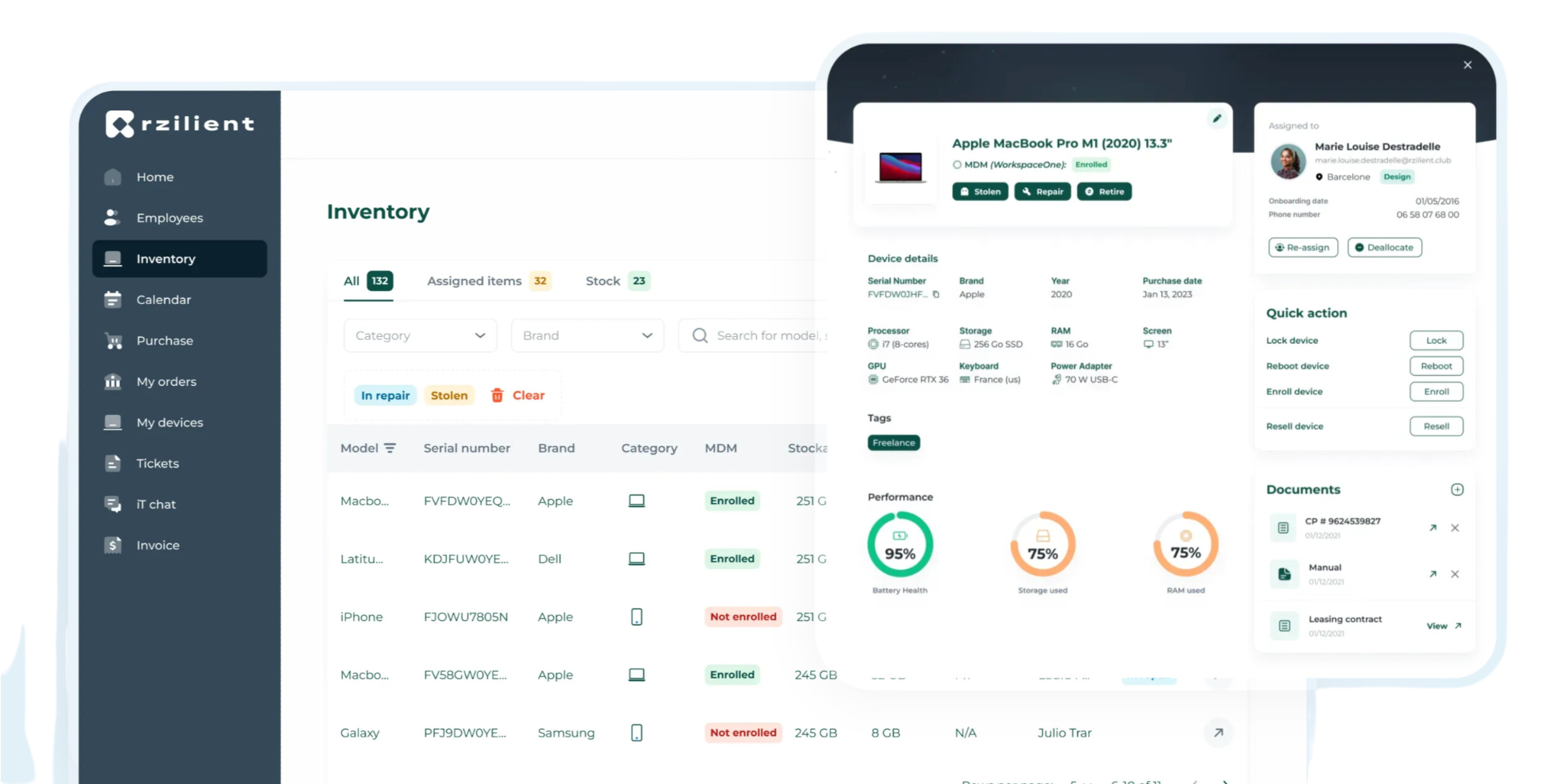Remove the Stolen filter chip
The height and width of the screenshot is (784, 1568).
449,395
